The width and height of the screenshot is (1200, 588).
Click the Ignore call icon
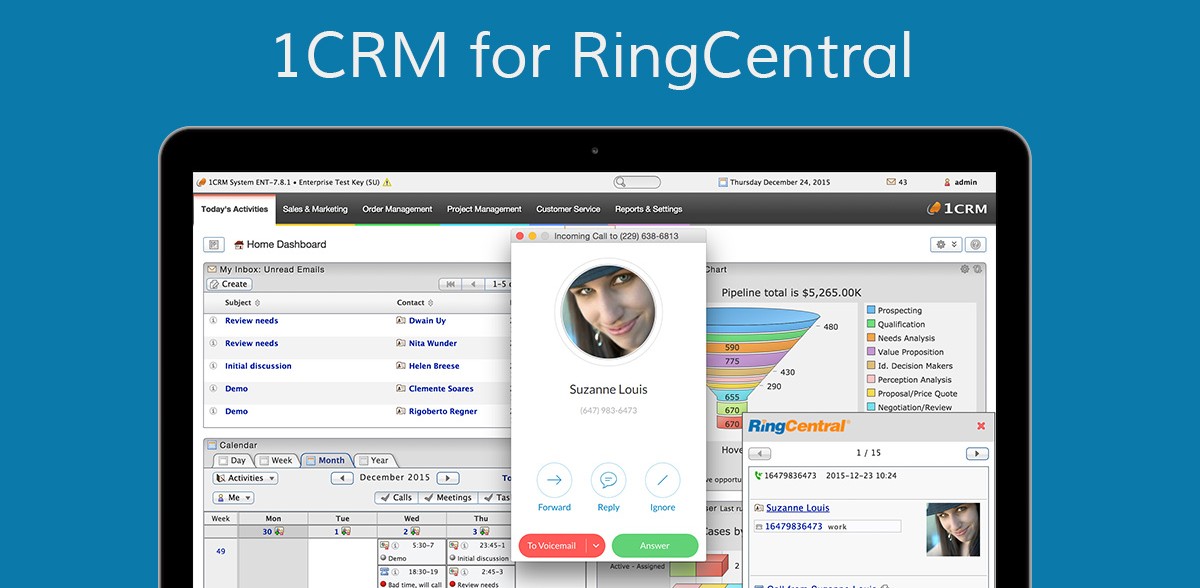click(662, 480)
